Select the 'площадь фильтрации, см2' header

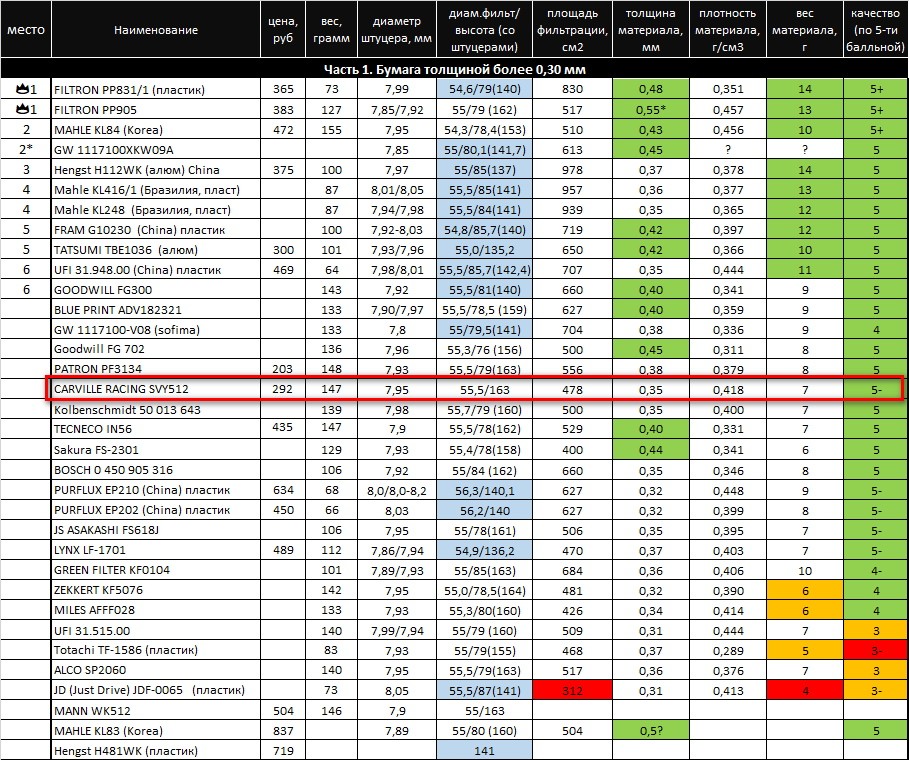pos(572,30)
